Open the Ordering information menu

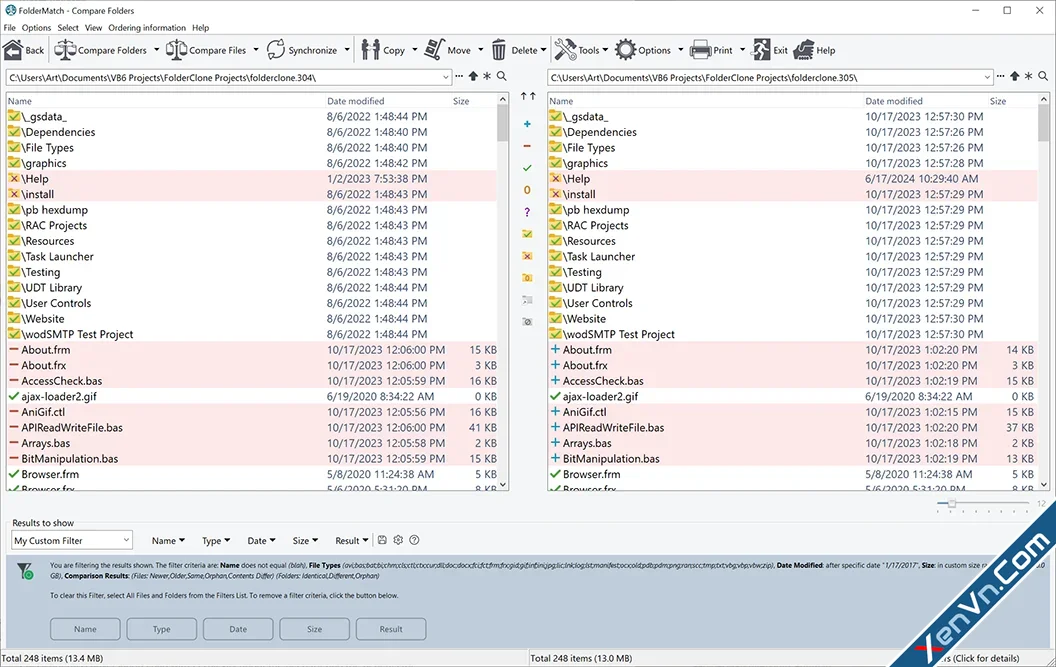147,28
